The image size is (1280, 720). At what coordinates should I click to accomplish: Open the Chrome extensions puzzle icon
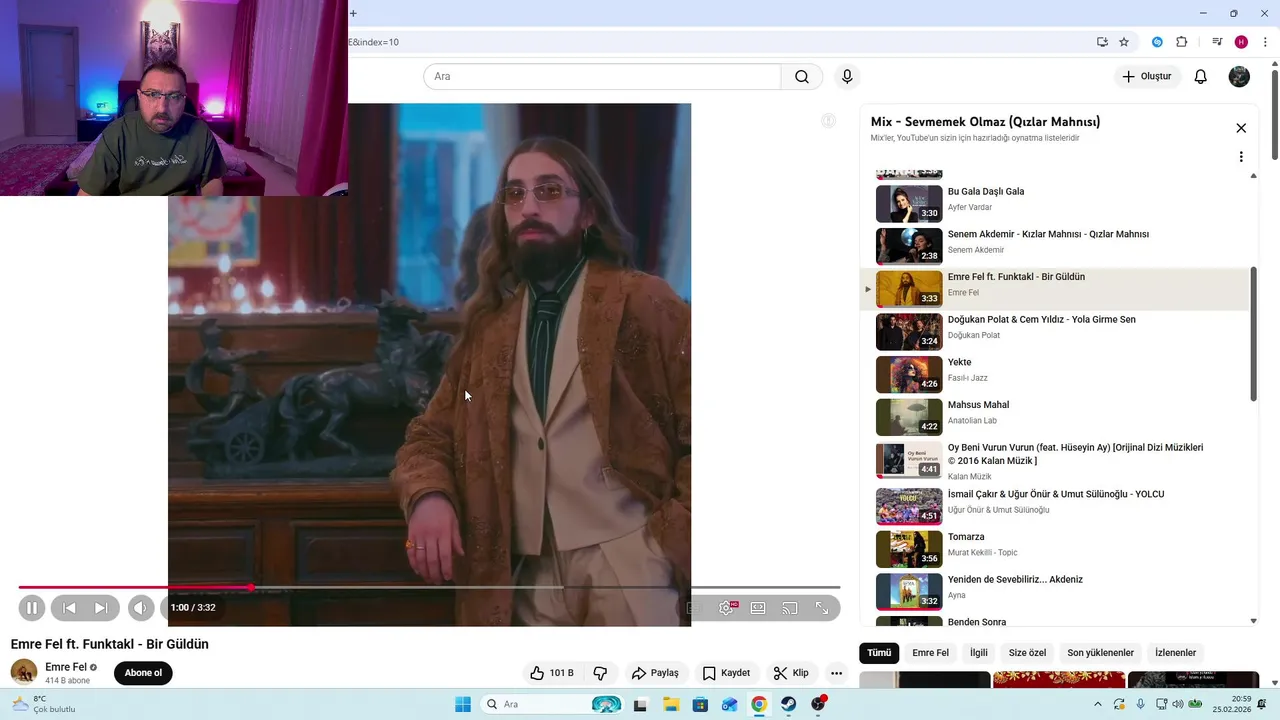(1182, 42)
